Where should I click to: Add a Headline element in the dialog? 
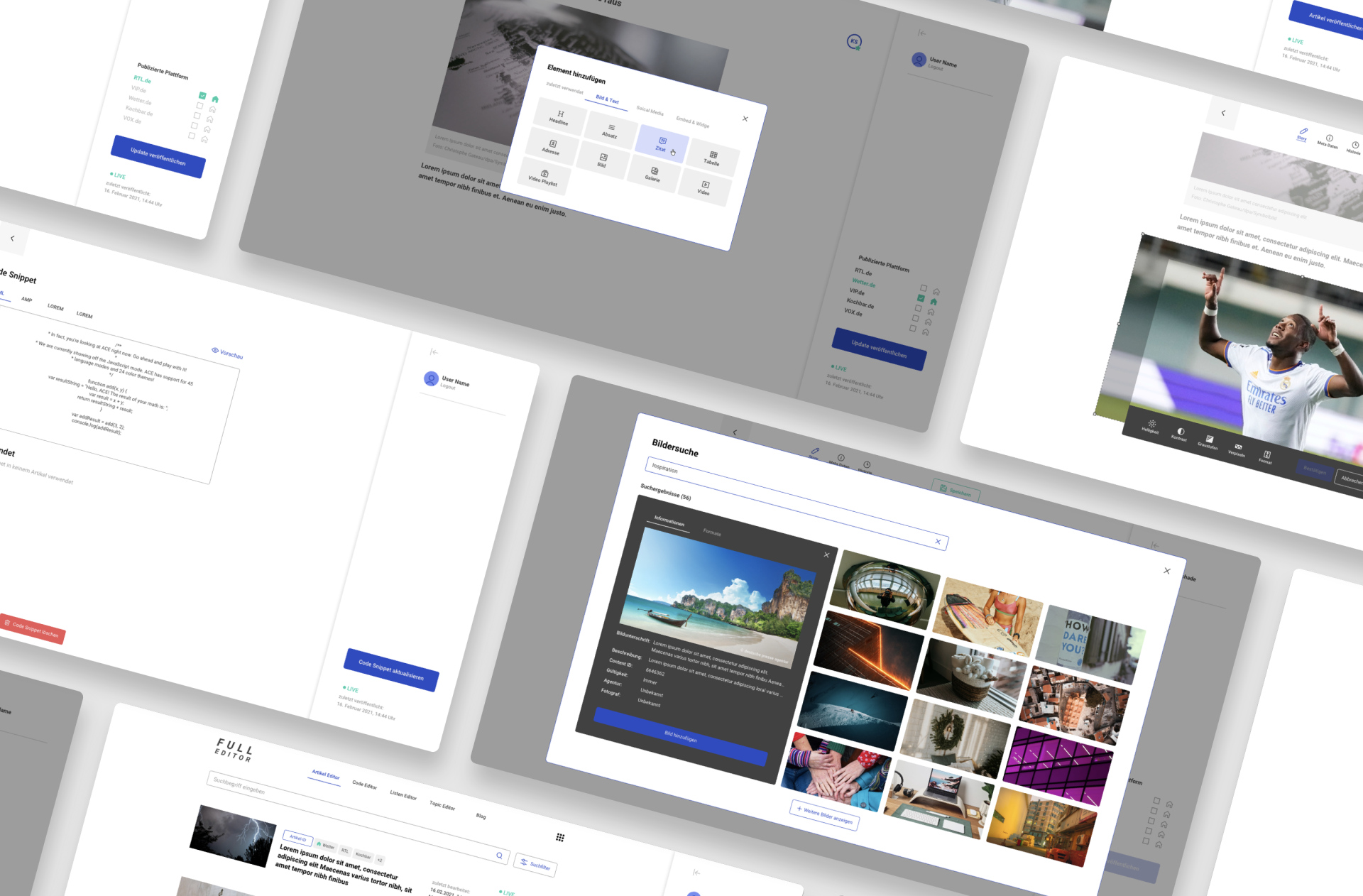click(x=559, y=117)
